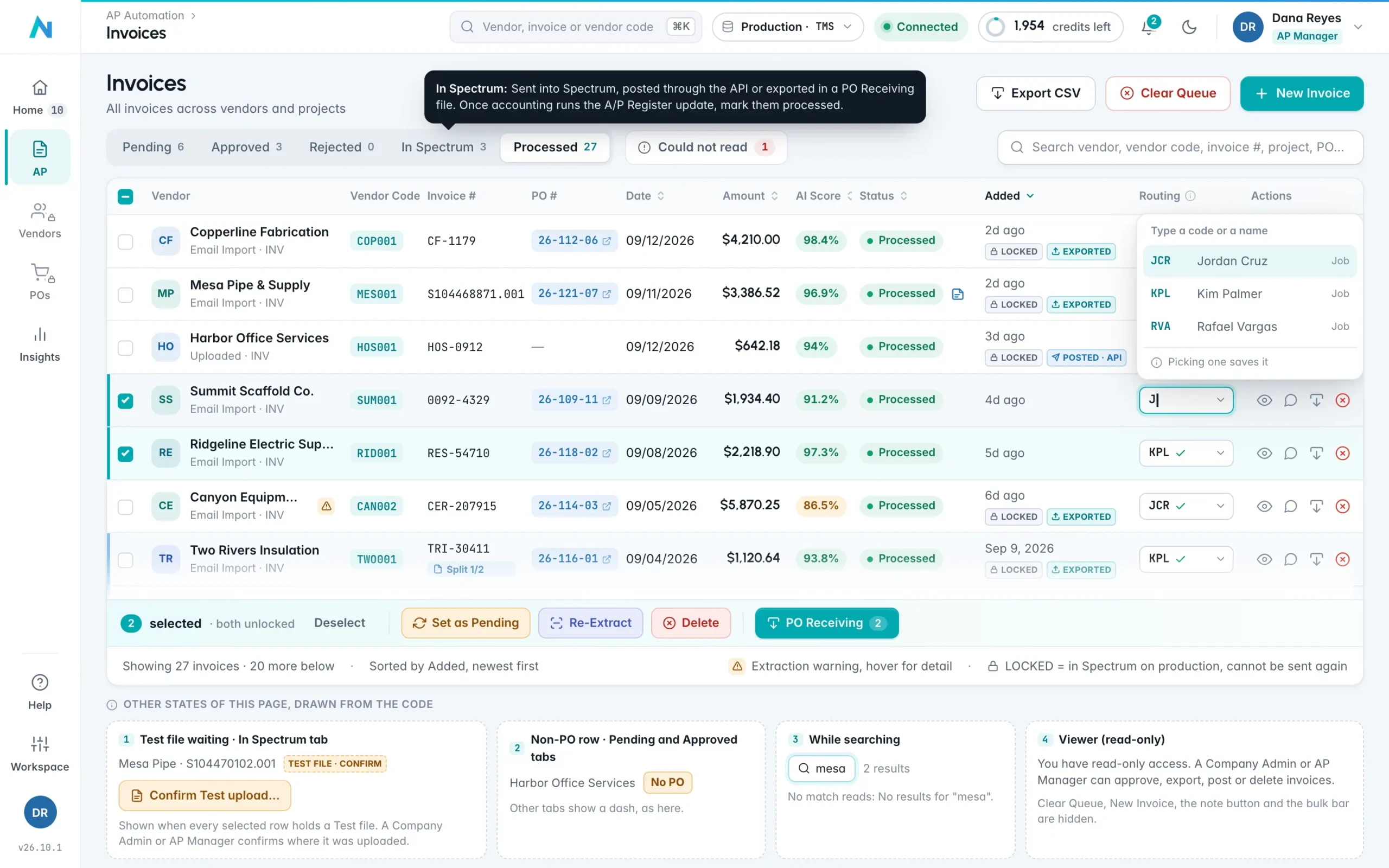The height and width of the screenshot is (868, 1389).
Task: Open the notifications bell
Action: pyautogui.click(x=1149, y=27)
